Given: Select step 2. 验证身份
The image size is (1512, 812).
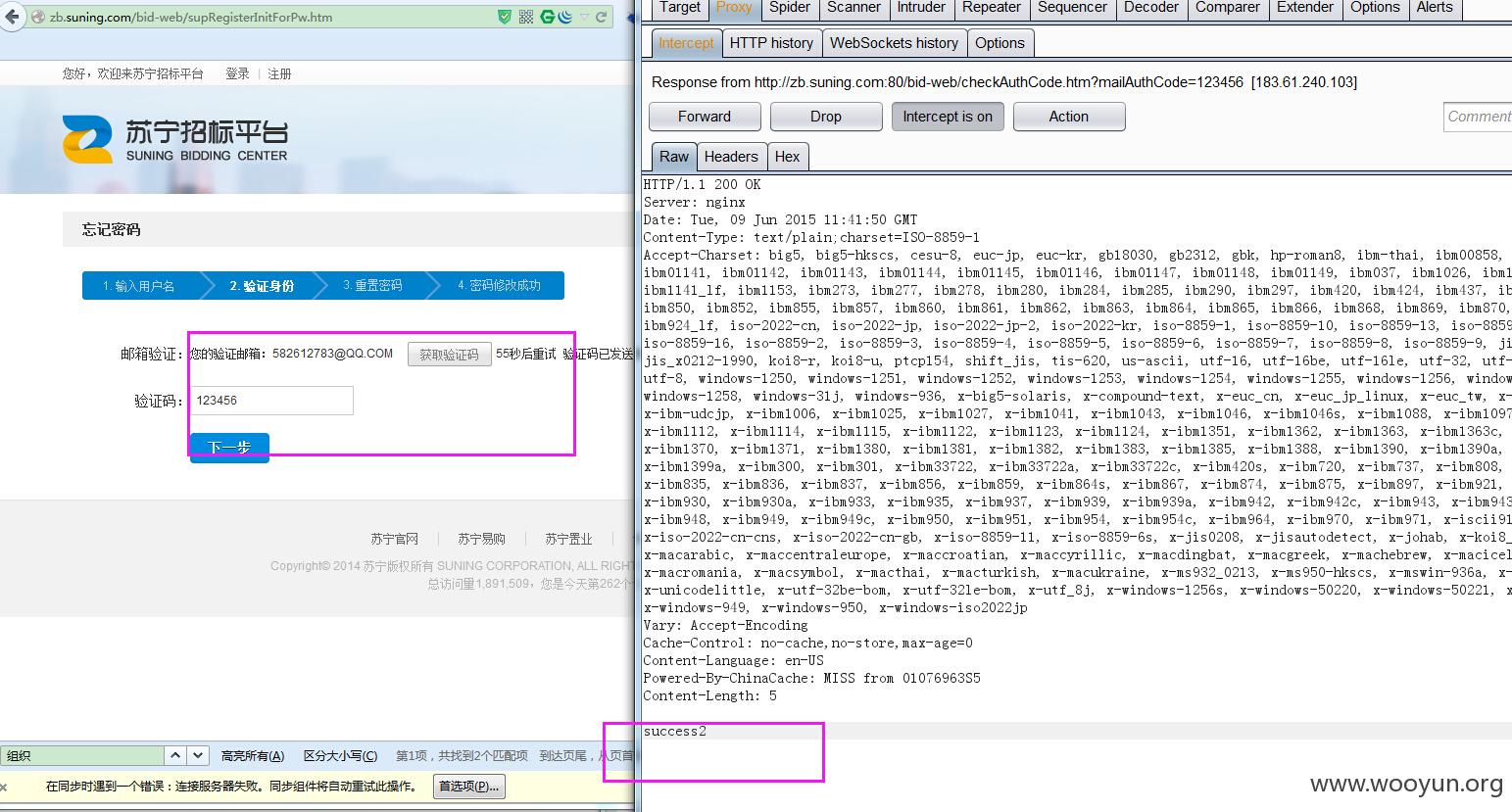Looking at the screenshot, I should tap(262, 285).
